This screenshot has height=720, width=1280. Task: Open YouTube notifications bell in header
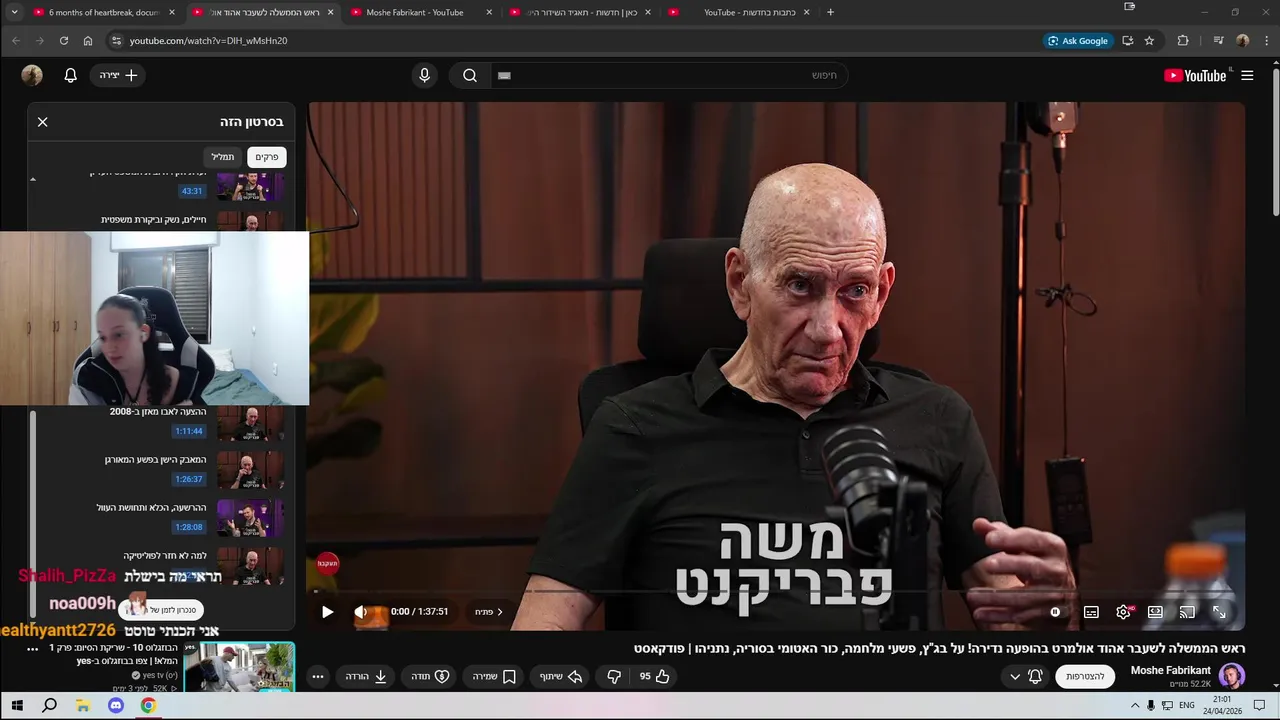[70, 75]
